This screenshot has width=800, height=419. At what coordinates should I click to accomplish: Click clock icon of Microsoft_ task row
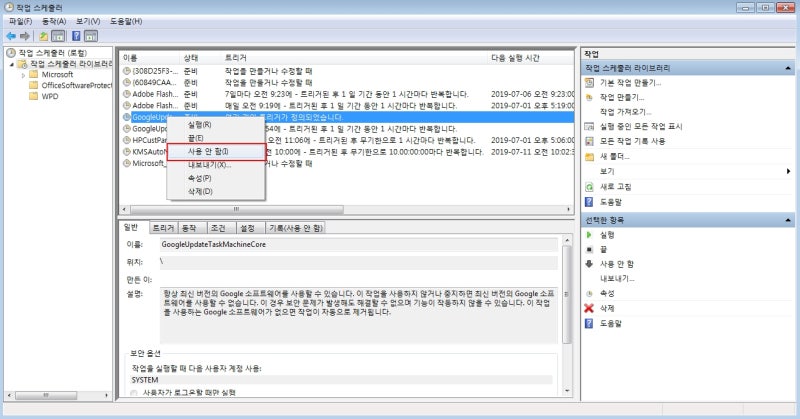[x=127, y=163]
